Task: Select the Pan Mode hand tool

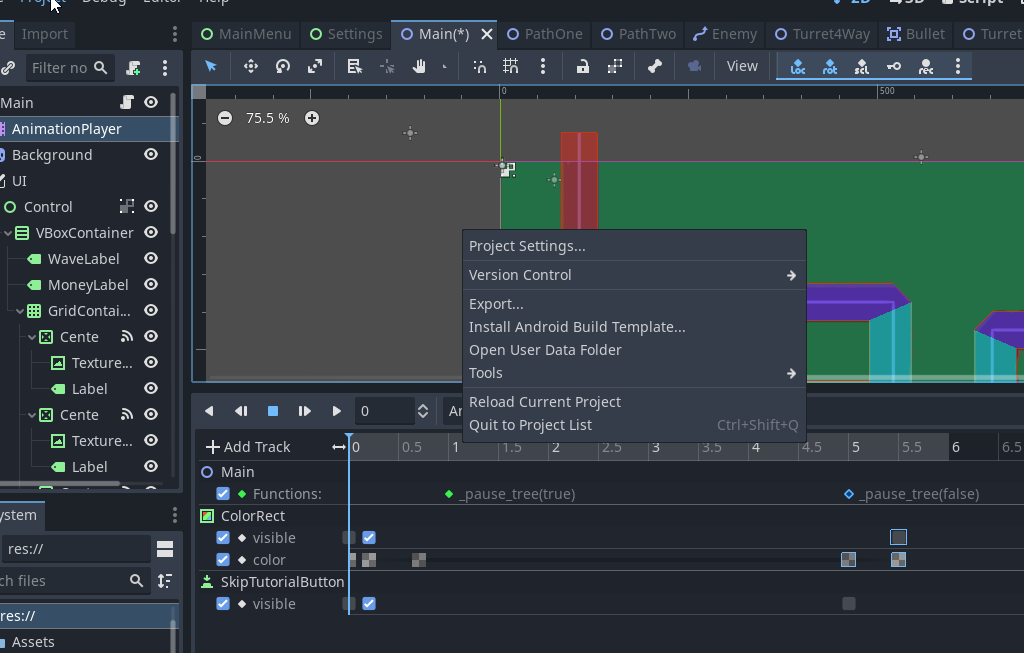Action: click(x=419, y=66)
